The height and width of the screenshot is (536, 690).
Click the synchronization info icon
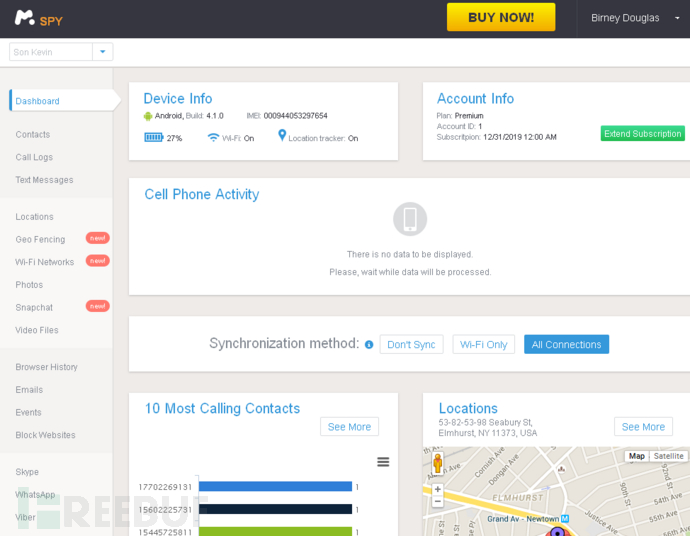pyautogui.click(x=369, y=345)
